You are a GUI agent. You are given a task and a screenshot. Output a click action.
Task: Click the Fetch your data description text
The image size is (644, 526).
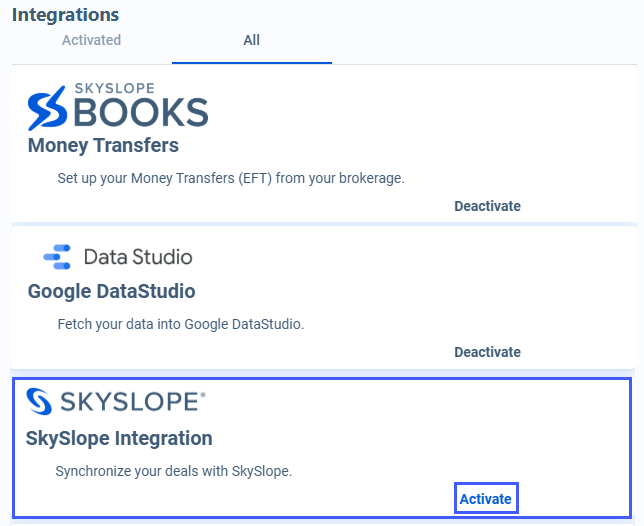[181, 324]
